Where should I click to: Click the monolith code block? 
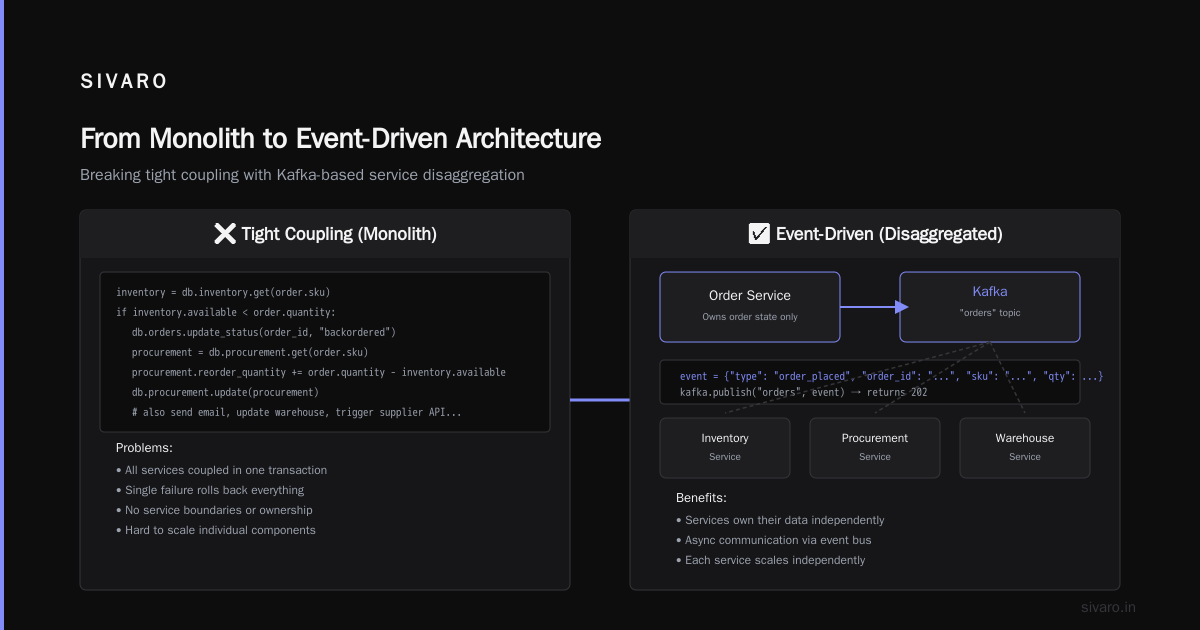click(x=325, y=352)
